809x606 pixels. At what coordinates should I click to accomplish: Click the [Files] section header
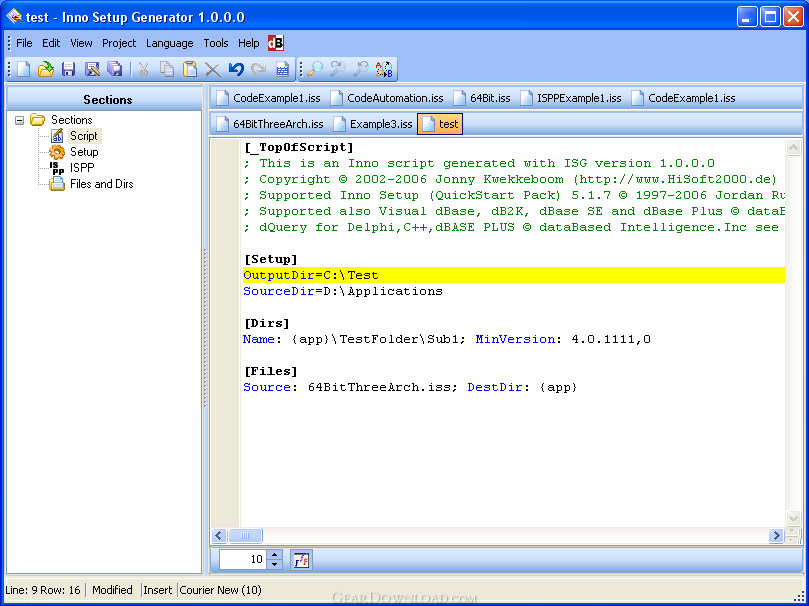(x=270, y=371)
